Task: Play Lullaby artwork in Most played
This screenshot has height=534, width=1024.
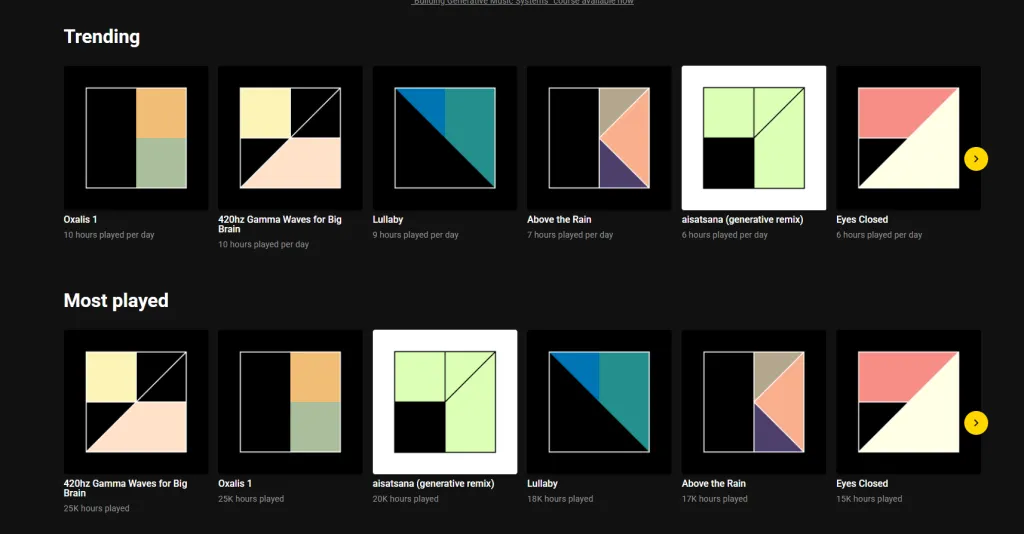Action: 599,402
